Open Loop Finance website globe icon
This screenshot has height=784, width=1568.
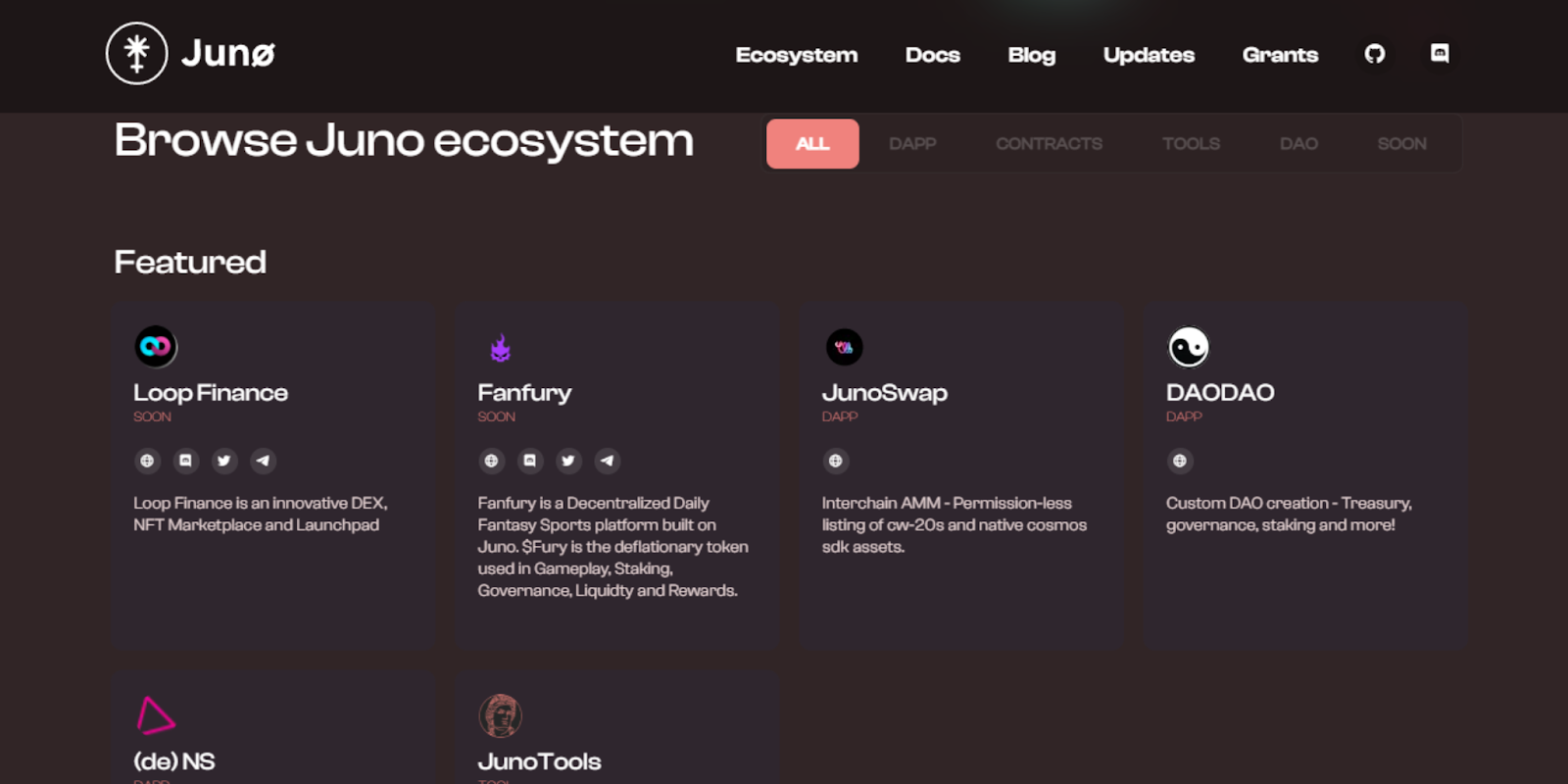(x=147, y=461)
